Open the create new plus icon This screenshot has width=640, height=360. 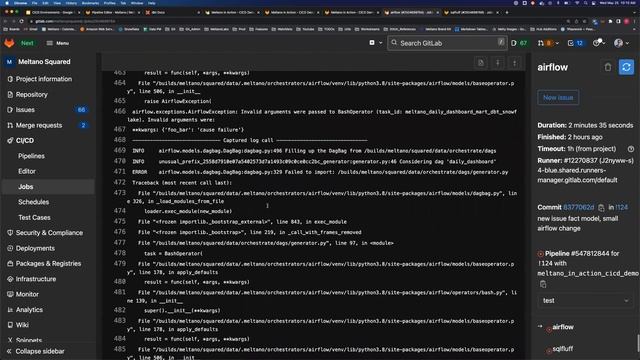click(x=372, y=42)
